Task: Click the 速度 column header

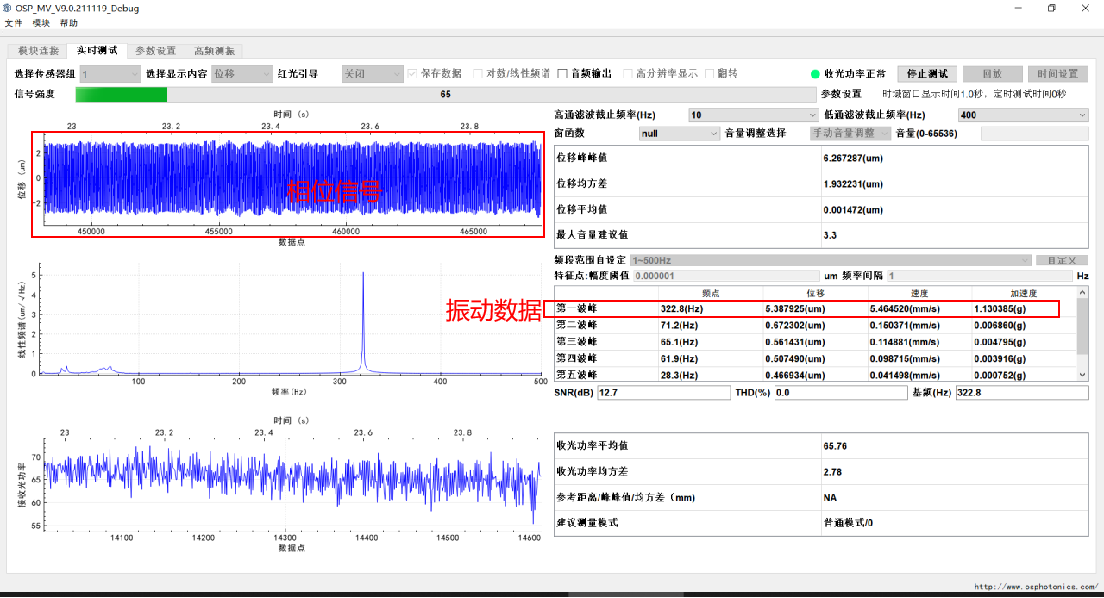Action: click(x=920, y=293)
